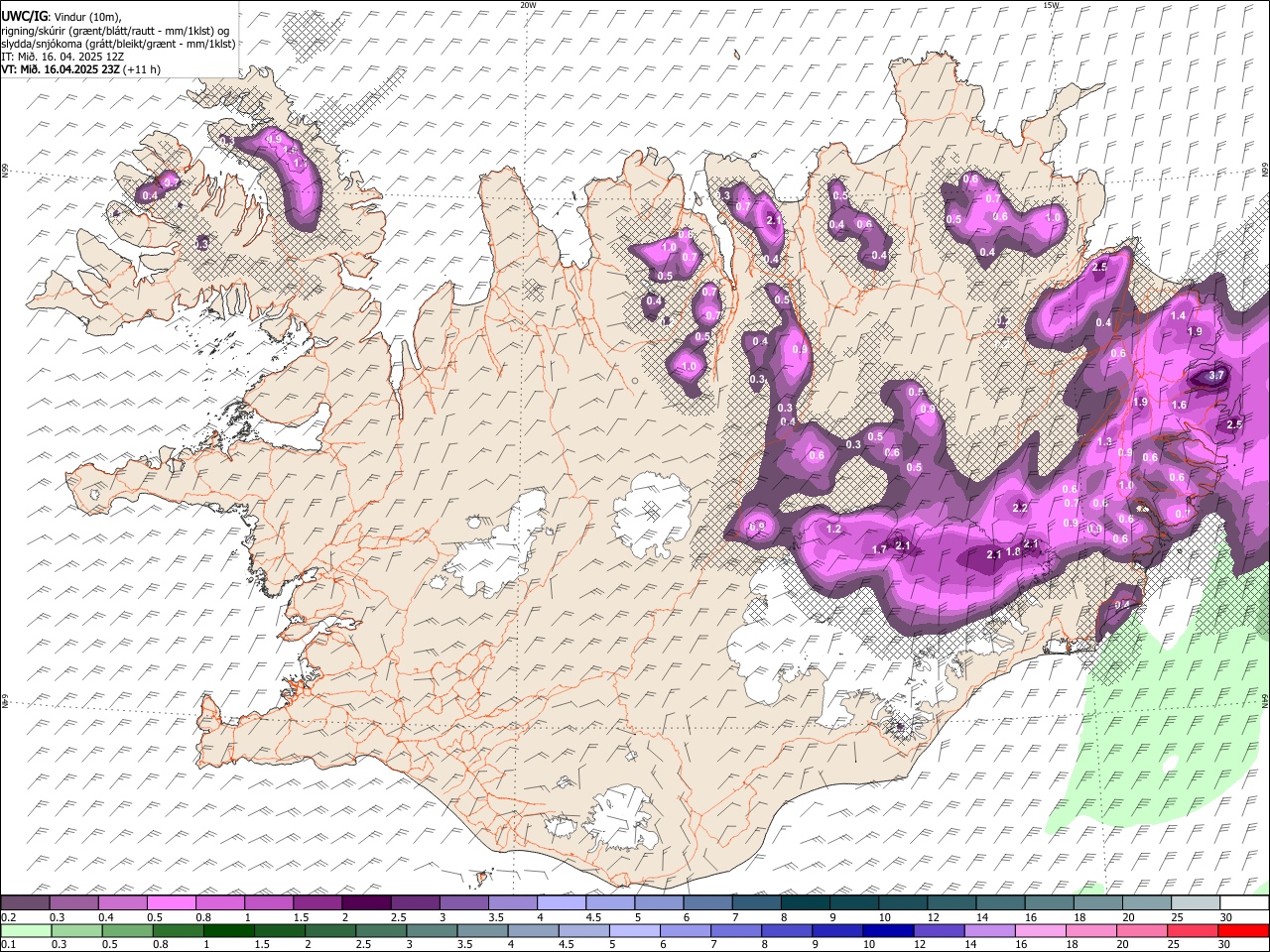Select the darkest green 1–1.5 rain scale swatch
The width and height of the screenshot is (1270, 952).
(x=228, y=930)
